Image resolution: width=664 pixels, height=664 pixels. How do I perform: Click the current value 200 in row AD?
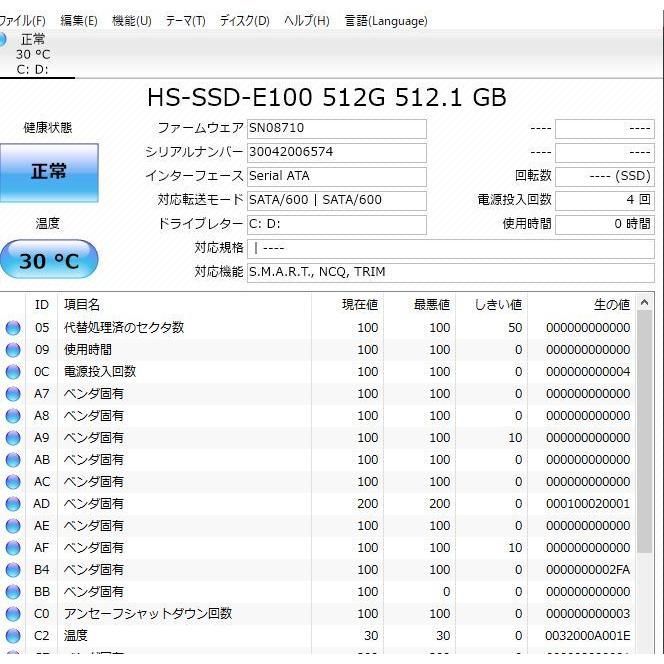coord(368,504)
